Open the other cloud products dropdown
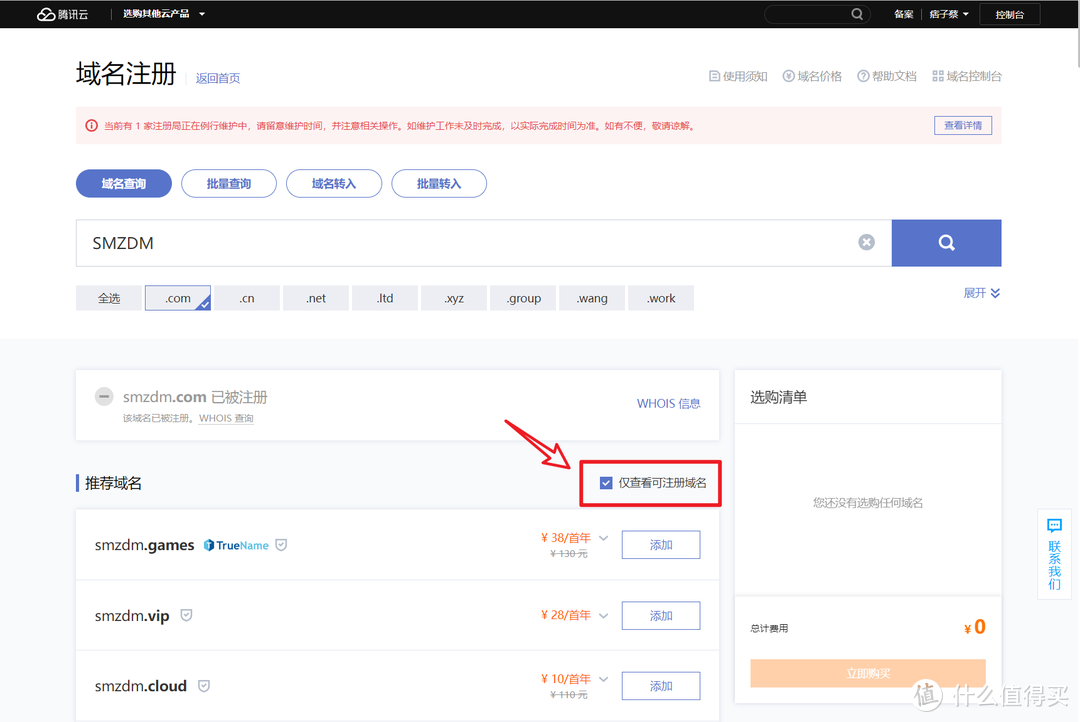The width and height of the screenshot is (1080, 722). click(x=164, y=14)
